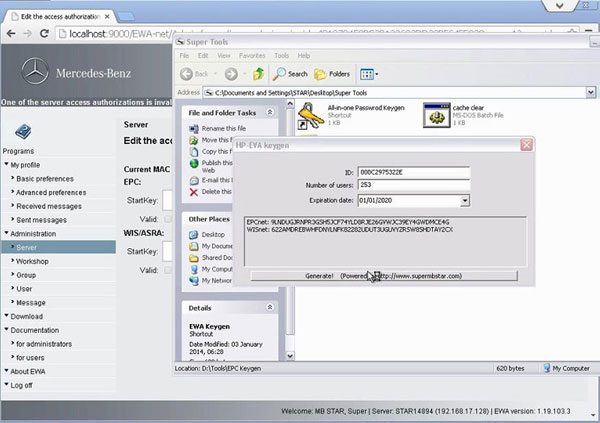
Task: Click the red Delete this file icon
Action: [194, 192]
